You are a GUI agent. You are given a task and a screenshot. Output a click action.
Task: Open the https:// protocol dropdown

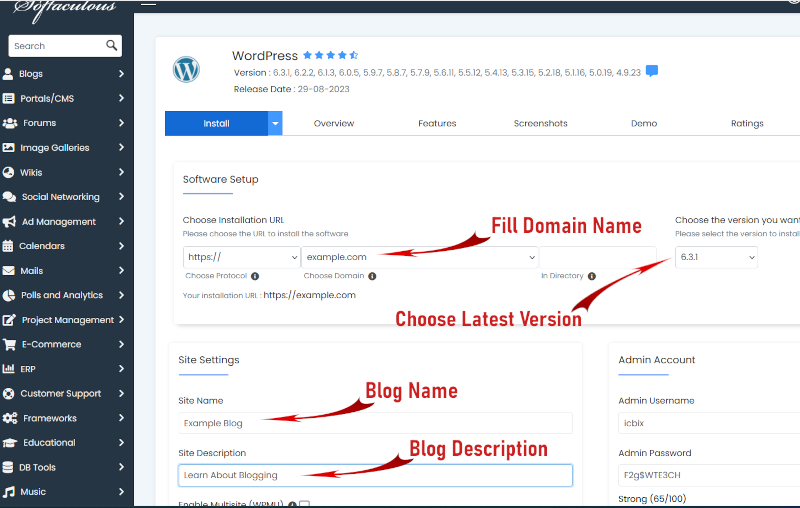click(x=242, y=257)
